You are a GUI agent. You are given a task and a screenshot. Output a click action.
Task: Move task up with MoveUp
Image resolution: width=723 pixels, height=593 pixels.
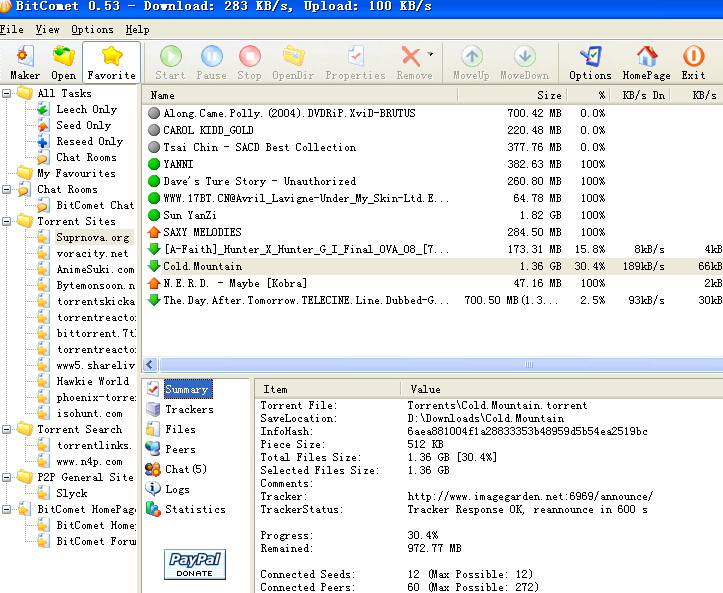tap(471, 63)
